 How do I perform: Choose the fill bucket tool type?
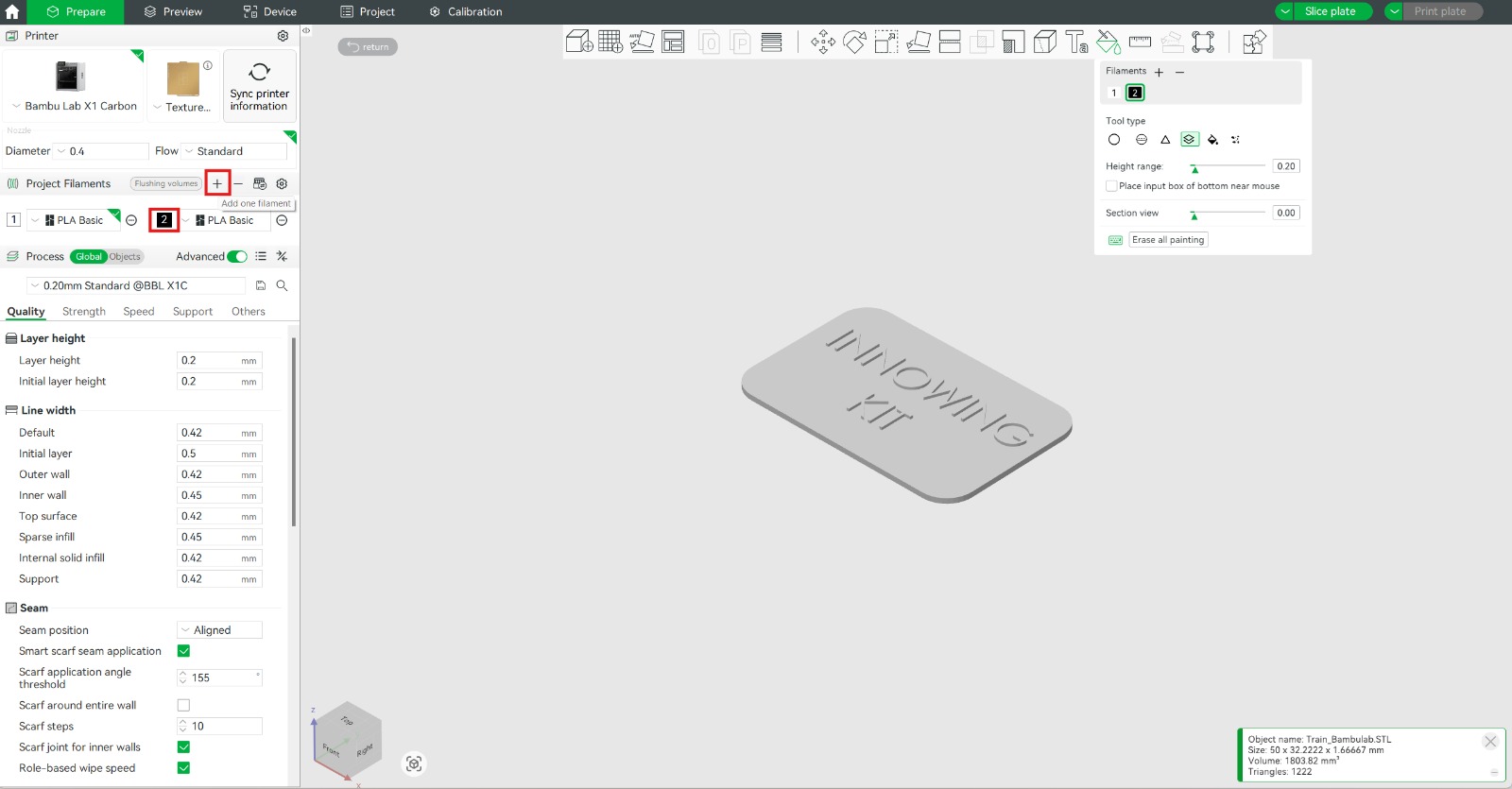pos(1212,140)
